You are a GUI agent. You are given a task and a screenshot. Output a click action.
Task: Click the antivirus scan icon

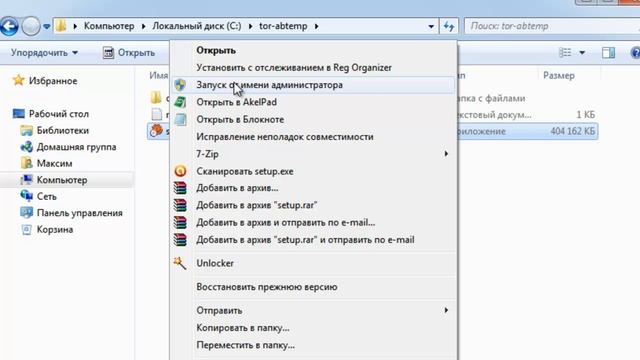[x=180, y=171]
